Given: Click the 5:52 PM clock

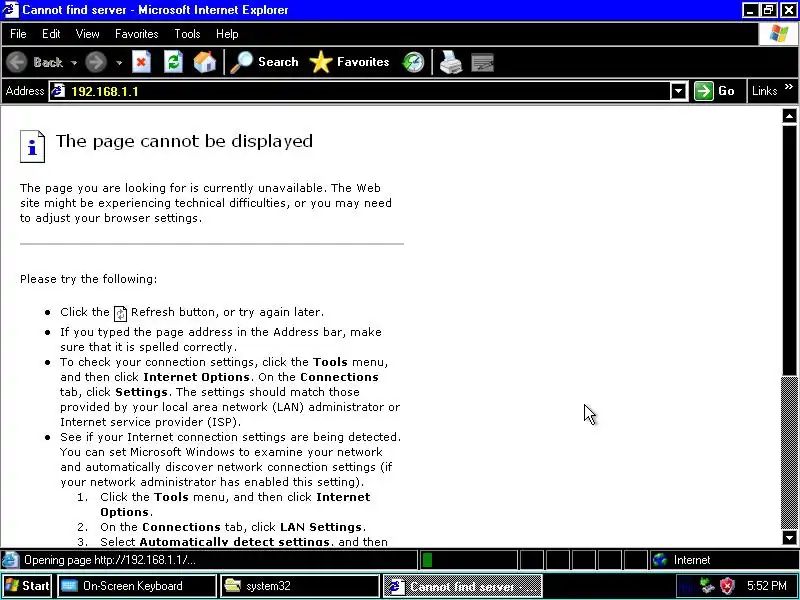Looking at the screenshot, I should [x=767, y=586].
